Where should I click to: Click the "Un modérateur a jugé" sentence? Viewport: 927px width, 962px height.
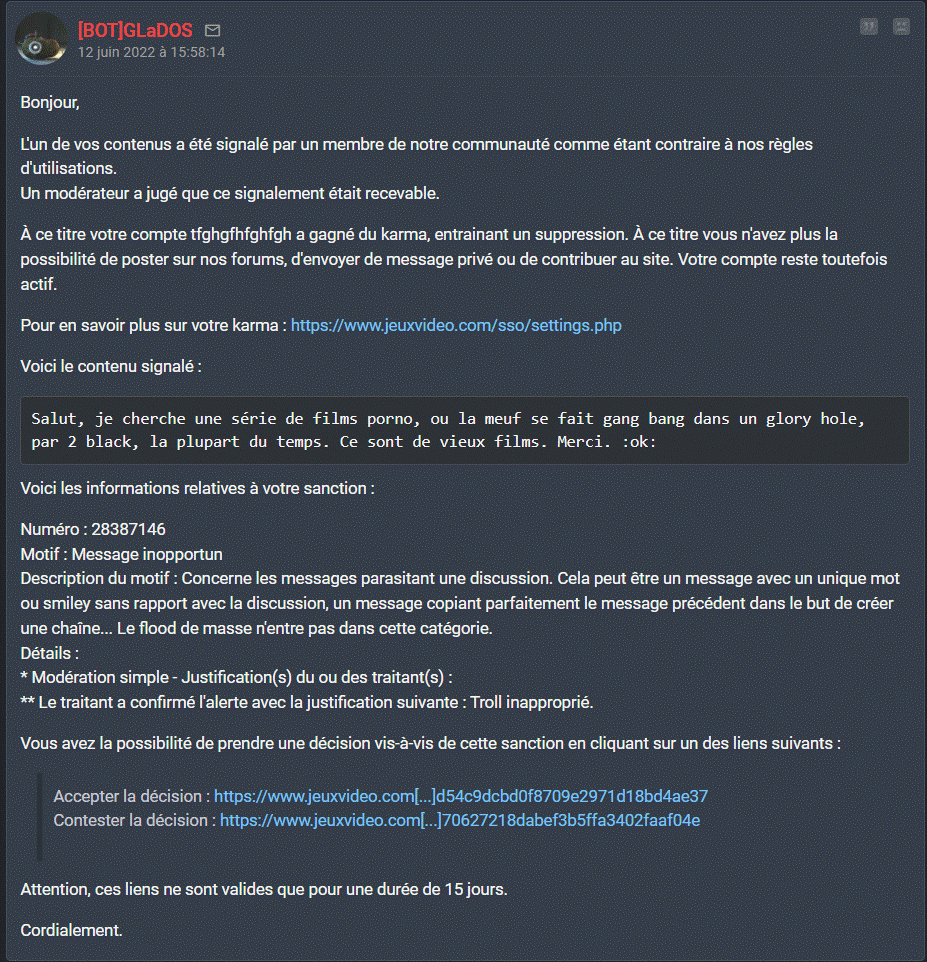230,193
